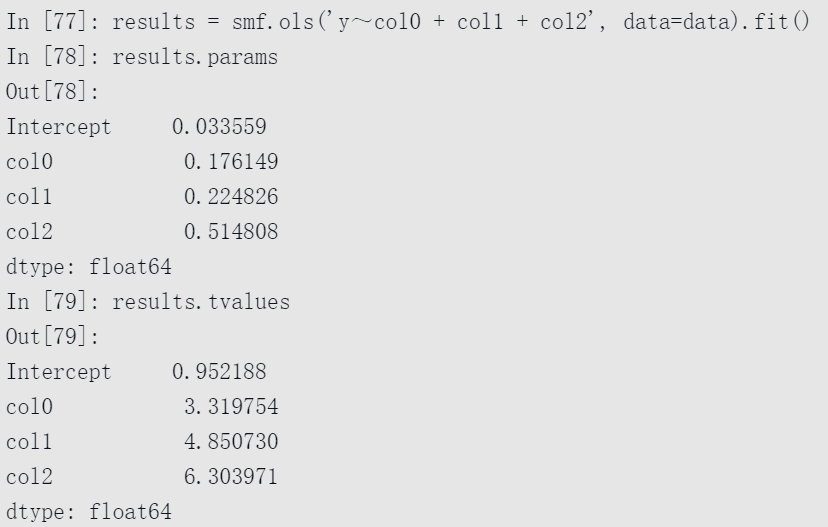Click the results.tvalues command text

point(201,302)
